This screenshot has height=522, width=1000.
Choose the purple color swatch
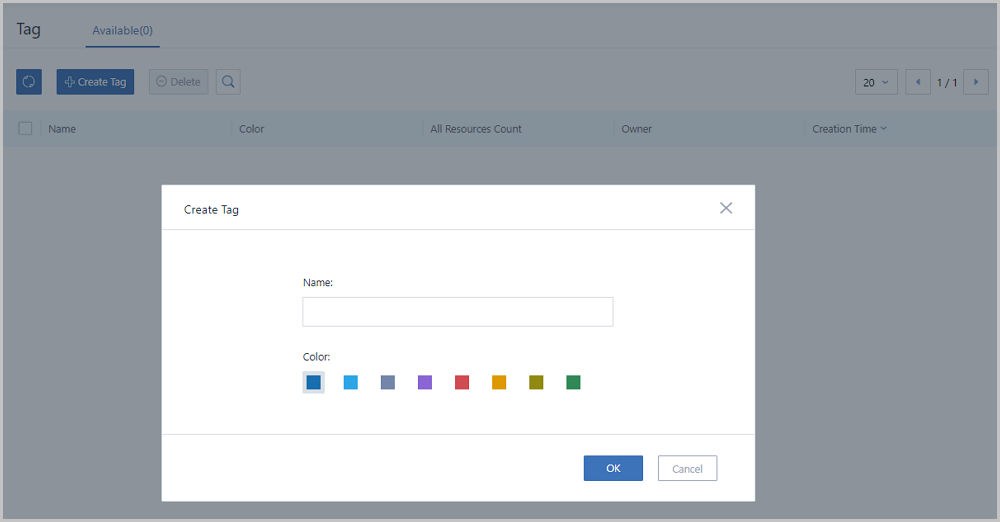(425, 382)
